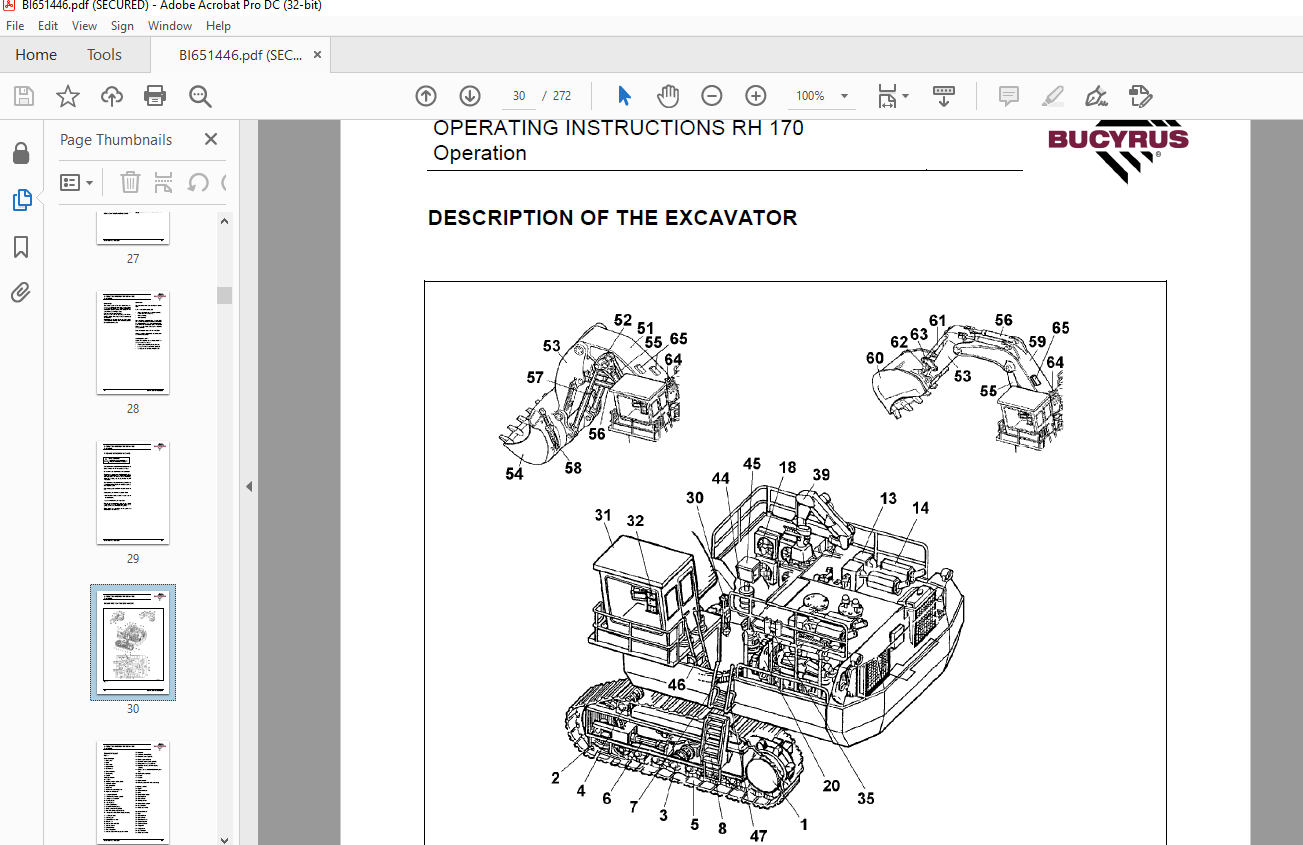Select the highlighter pen tool

tap(1052, 96)
